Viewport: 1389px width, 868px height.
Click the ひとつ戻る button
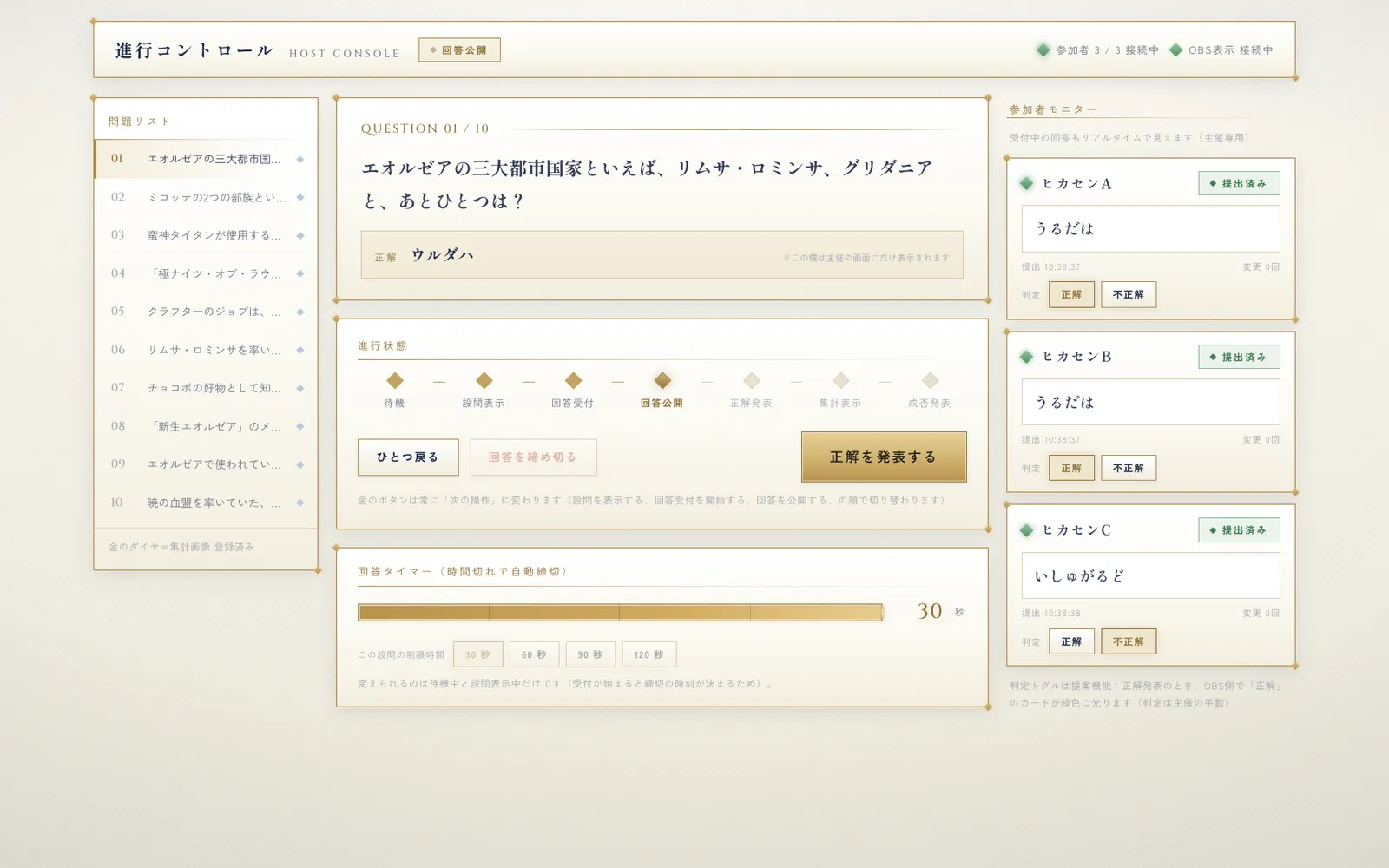[408, 457]
